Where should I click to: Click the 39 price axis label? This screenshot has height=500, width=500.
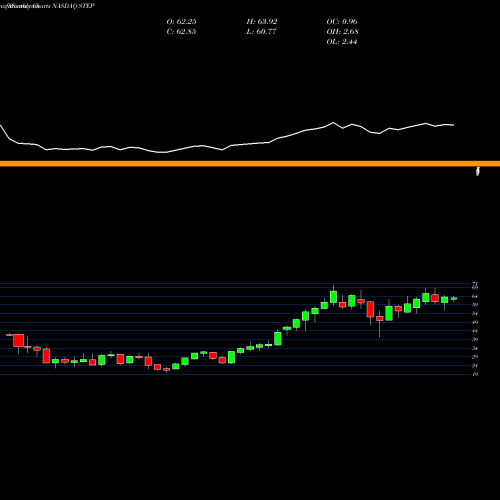point(475,339)
